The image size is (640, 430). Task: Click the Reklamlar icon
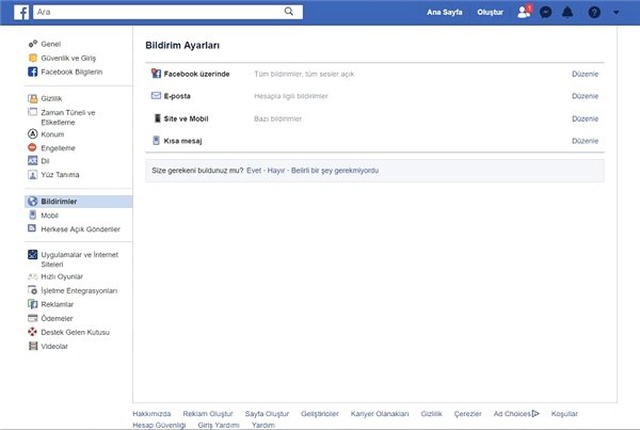coord(32,304)
